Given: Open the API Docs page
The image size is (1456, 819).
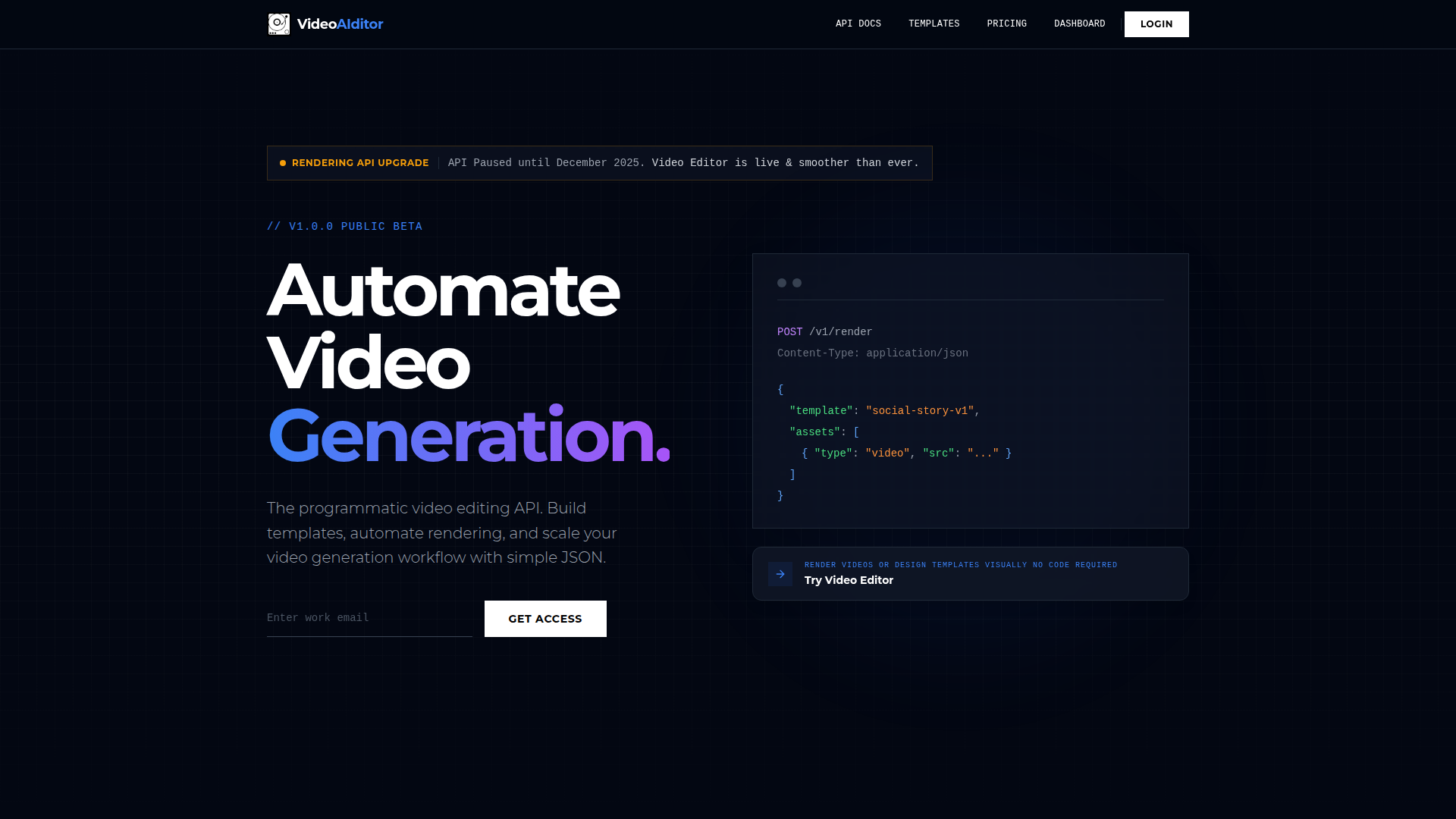Looking at the screenshot, I should click(858, 24).
